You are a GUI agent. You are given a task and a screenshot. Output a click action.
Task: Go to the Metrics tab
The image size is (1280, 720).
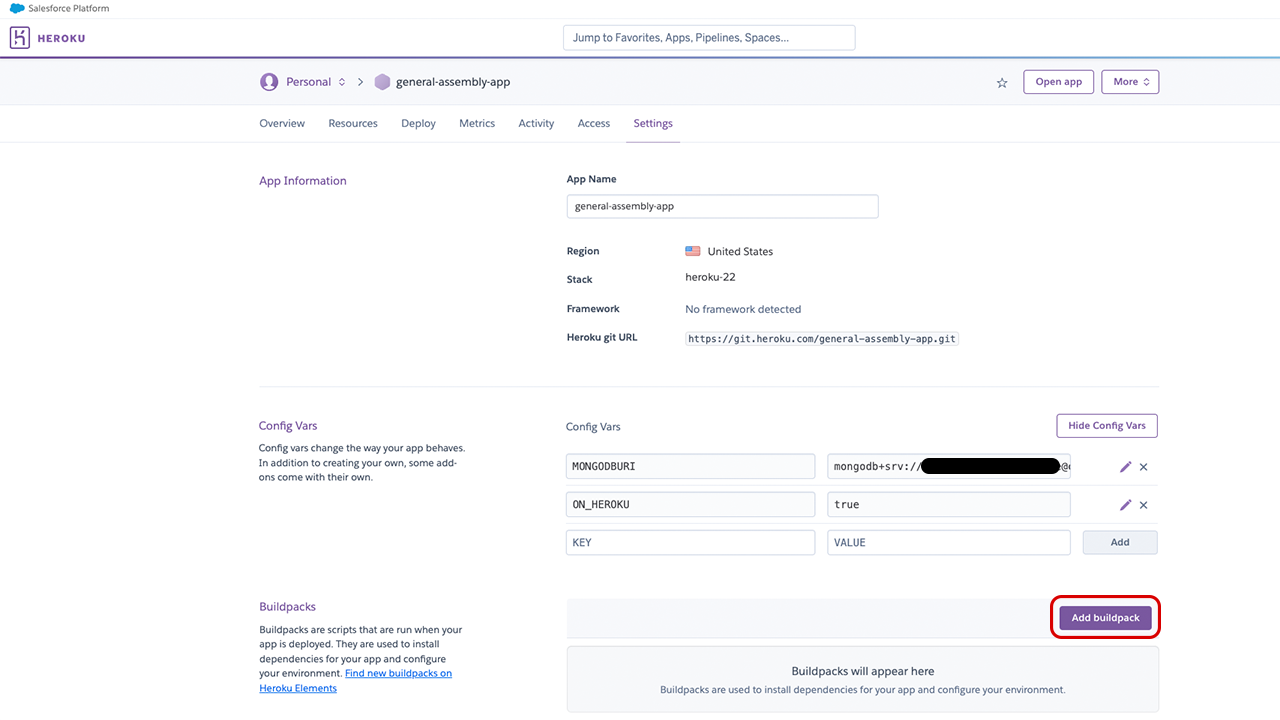pos(477,124)
